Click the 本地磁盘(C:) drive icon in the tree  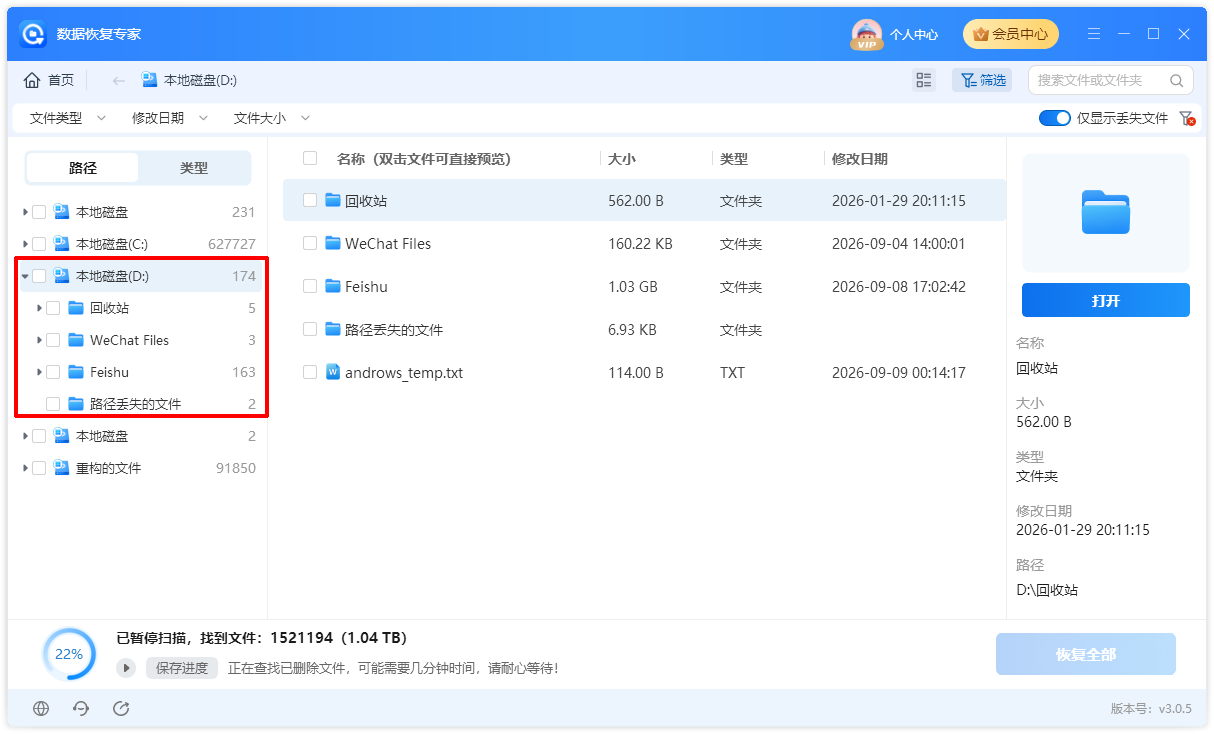tap(62, 244)
